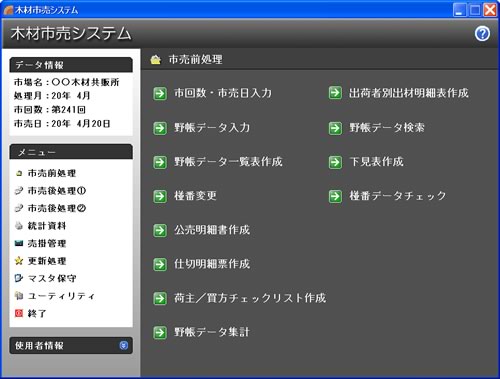Image resolution: width=500 pixels, height=379 pixels.
Task: Click the arrow icon beside 野帳データ入力
Action: [x=160, y=128]
